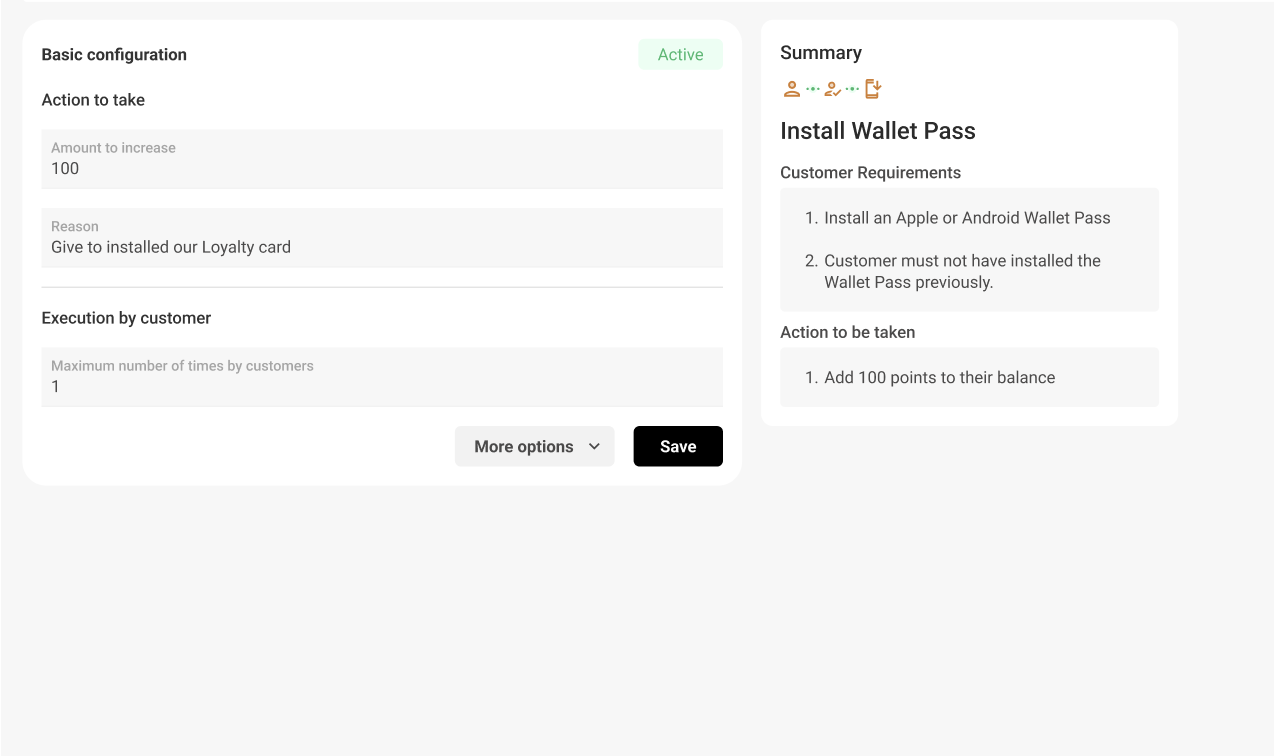Click the Save button
This screenshot has width=1274, height=756.
pyautogui.click(x=678, y=446)
